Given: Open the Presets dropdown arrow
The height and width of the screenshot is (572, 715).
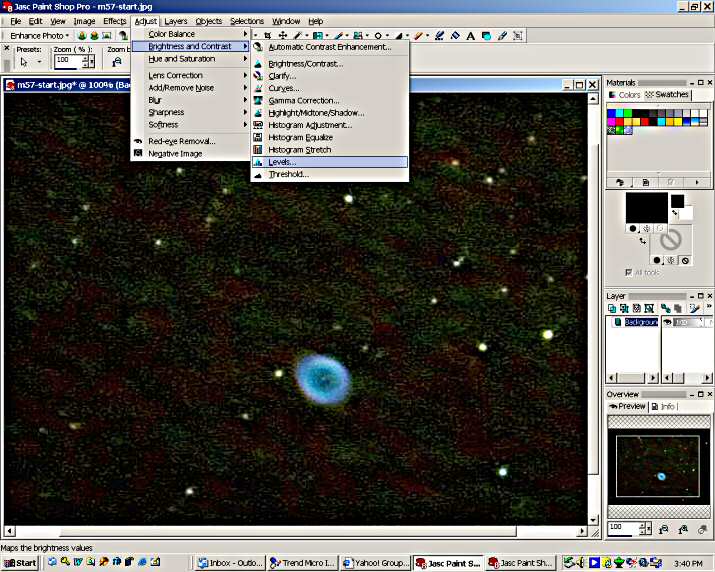Looking at the screenshot, I should pyautogui.click(x=40, y=62).
